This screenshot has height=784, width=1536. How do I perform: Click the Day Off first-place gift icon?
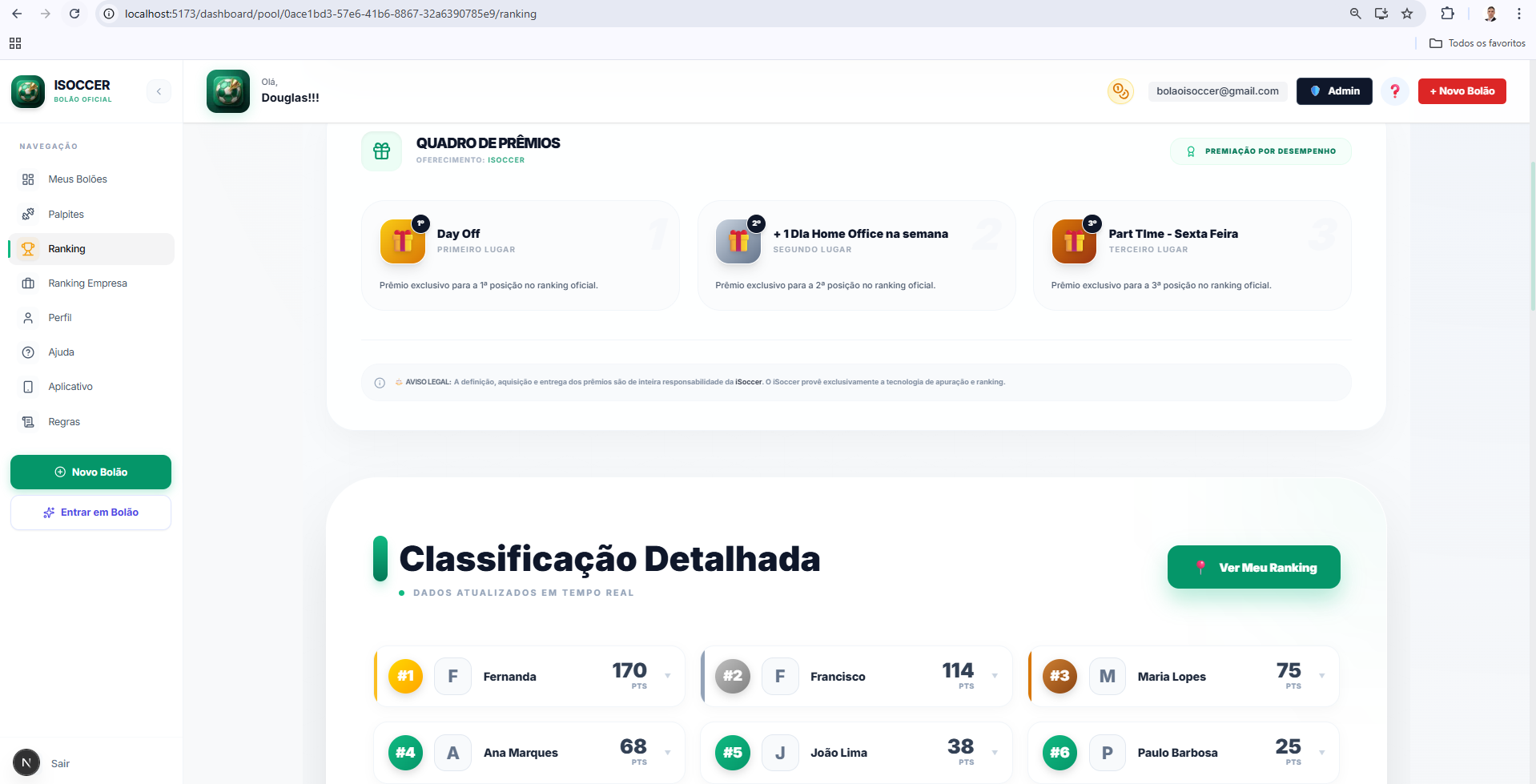(x=403, y=241)
